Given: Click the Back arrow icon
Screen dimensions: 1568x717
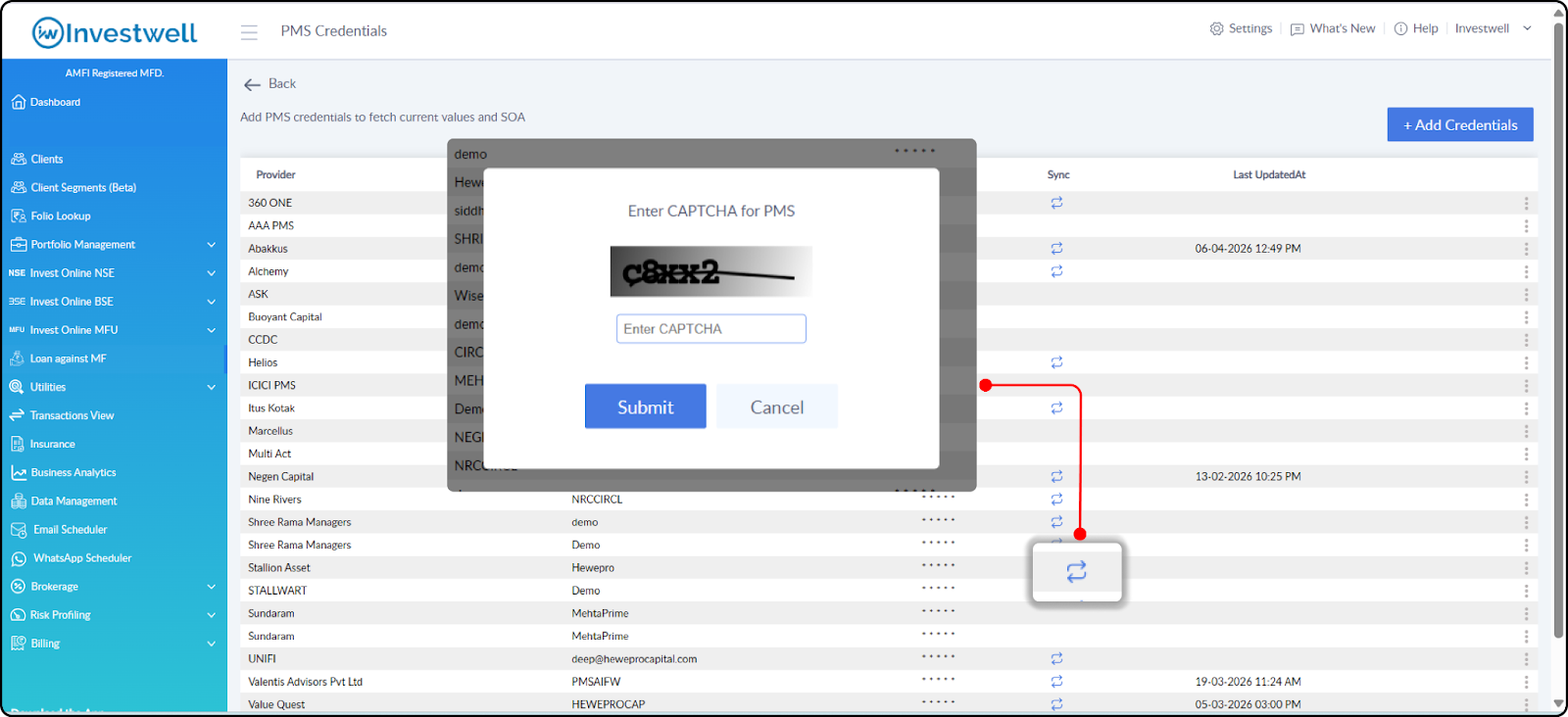Looking at the screenshot, I should (x=252, y=84).
